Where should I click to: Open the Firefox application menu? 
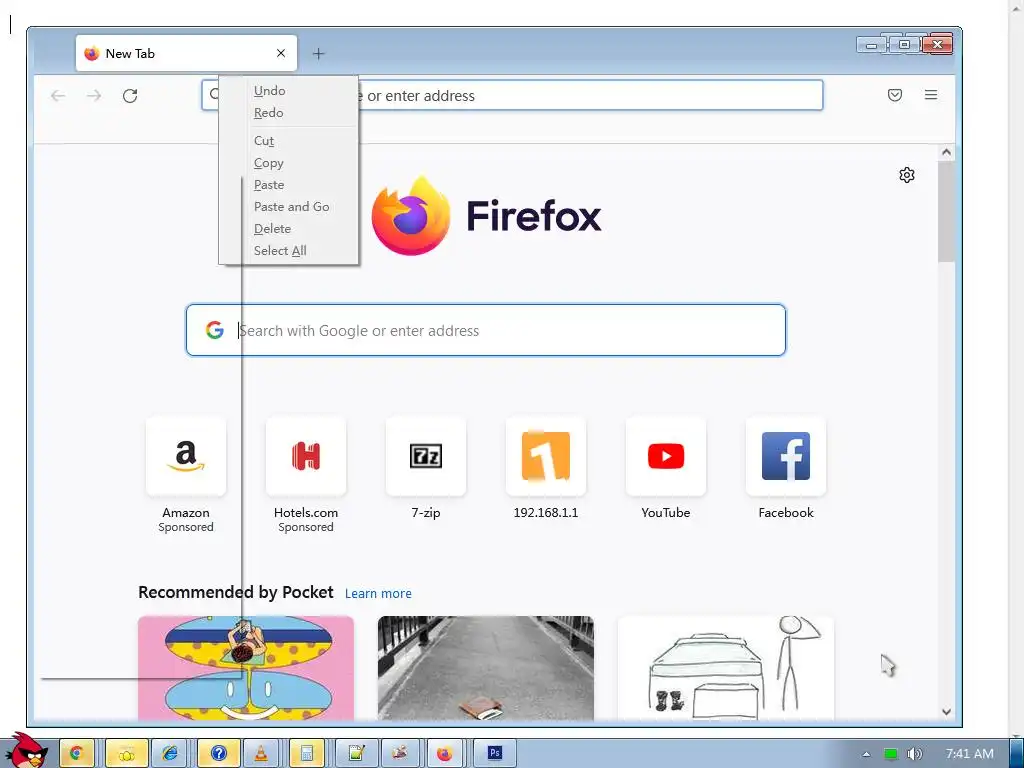click(931, 95)
